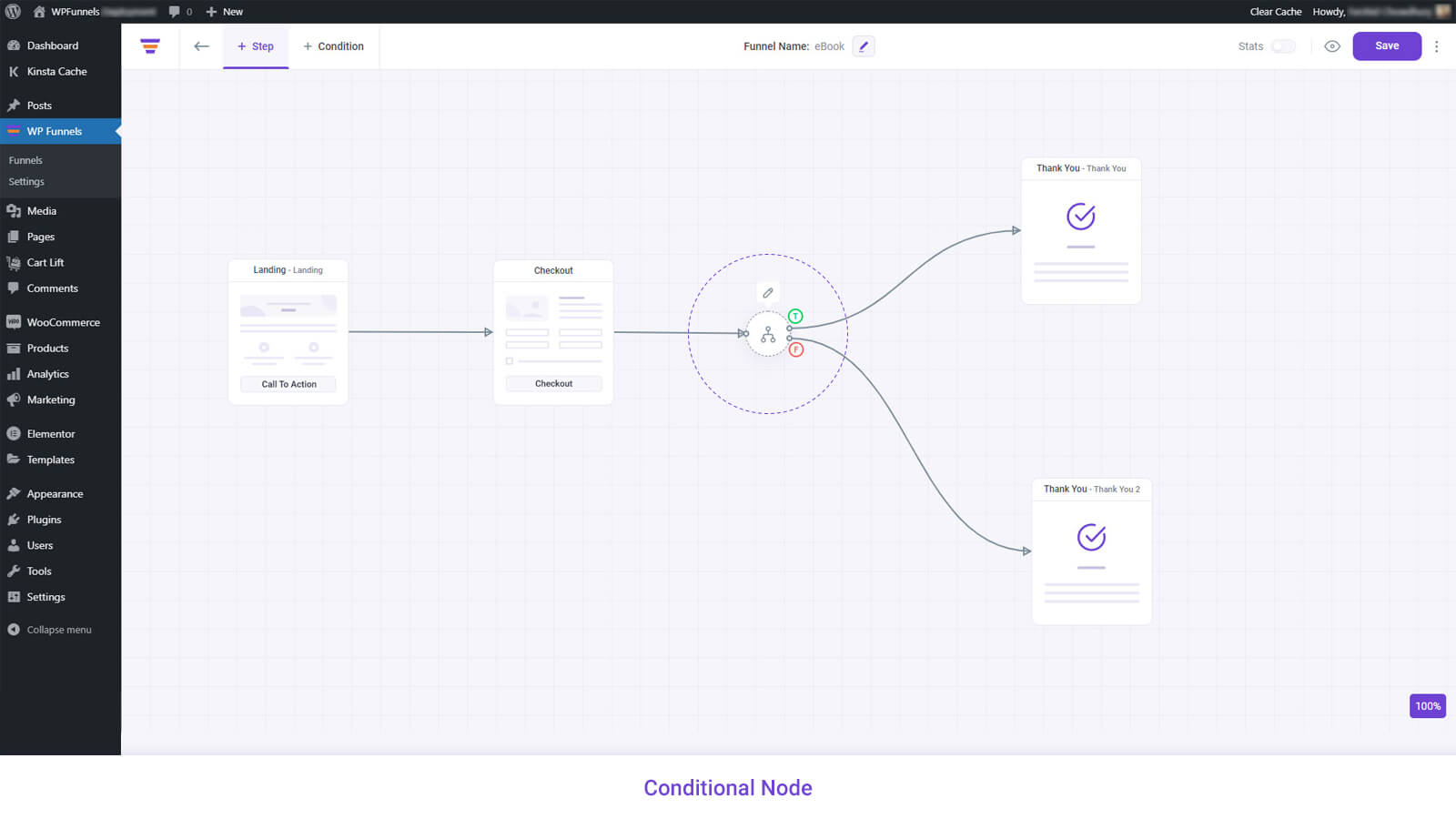Image resolution: width=1456 pixels, height=819 pixels.
Task: Open WP Funnels Settings submenu item
Action: [x=26, y=182]
